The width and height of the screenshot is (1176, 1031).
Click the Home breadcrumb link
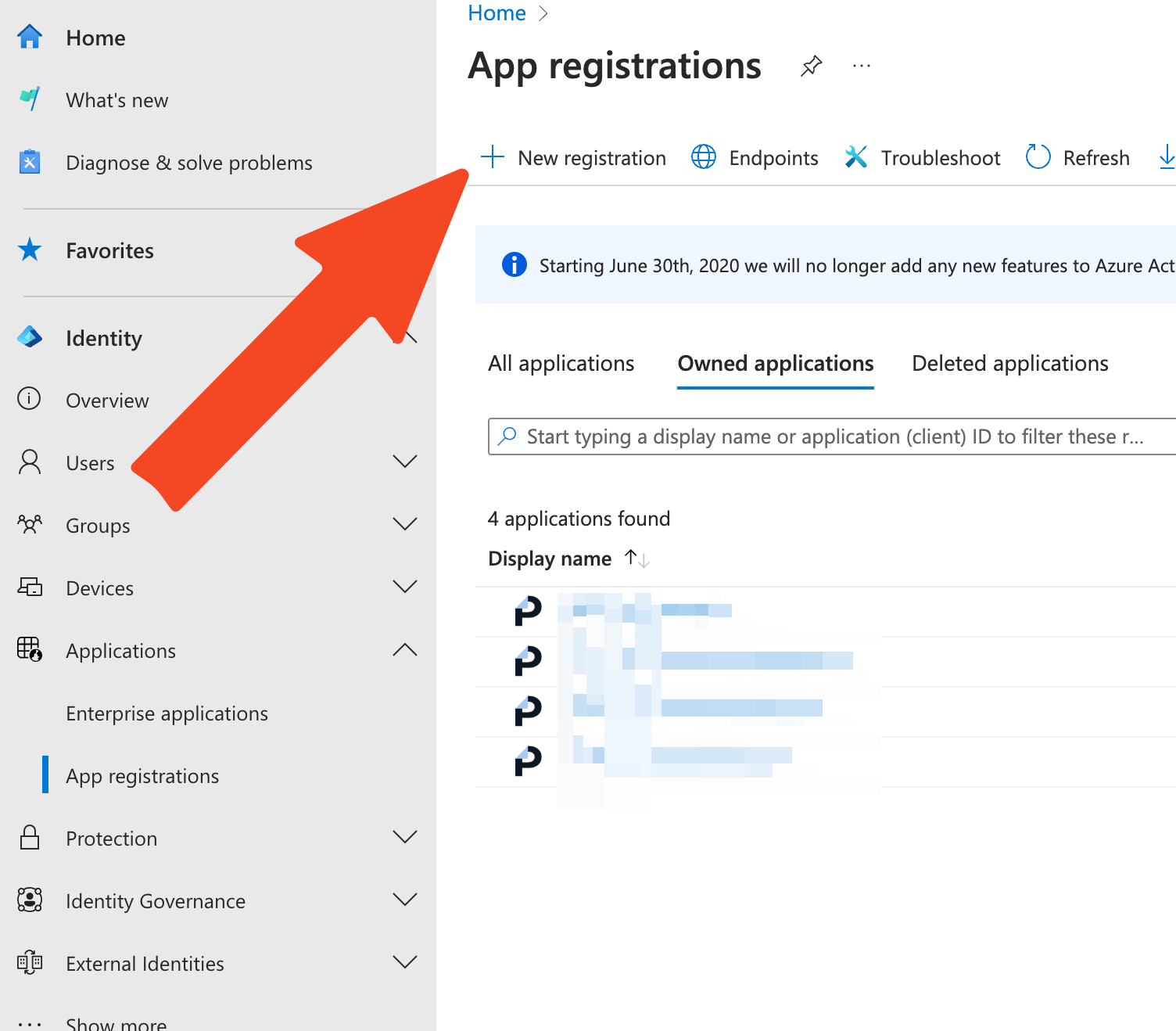(x=496, y=13)
